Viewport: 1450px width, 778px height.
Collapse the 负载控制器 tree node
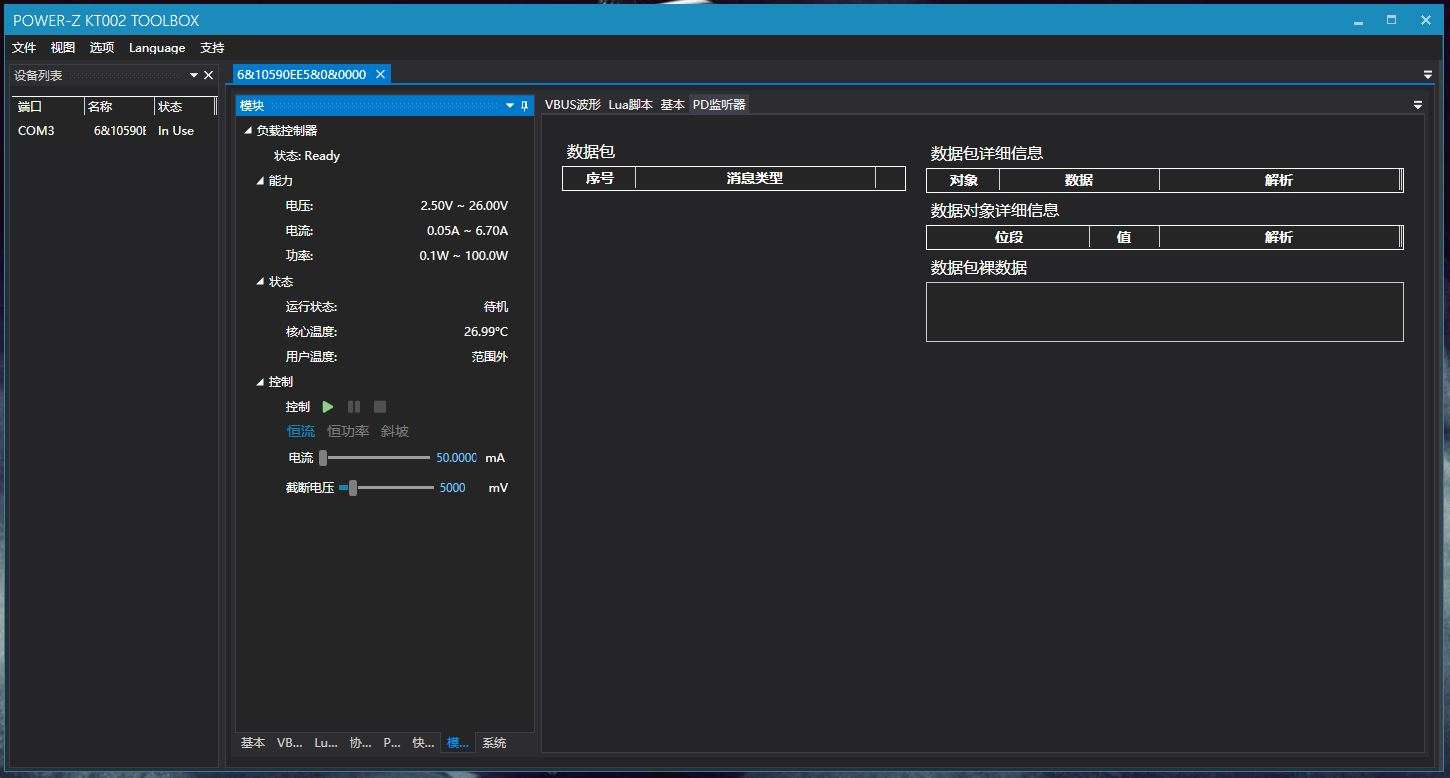click(x=248, y=131)
